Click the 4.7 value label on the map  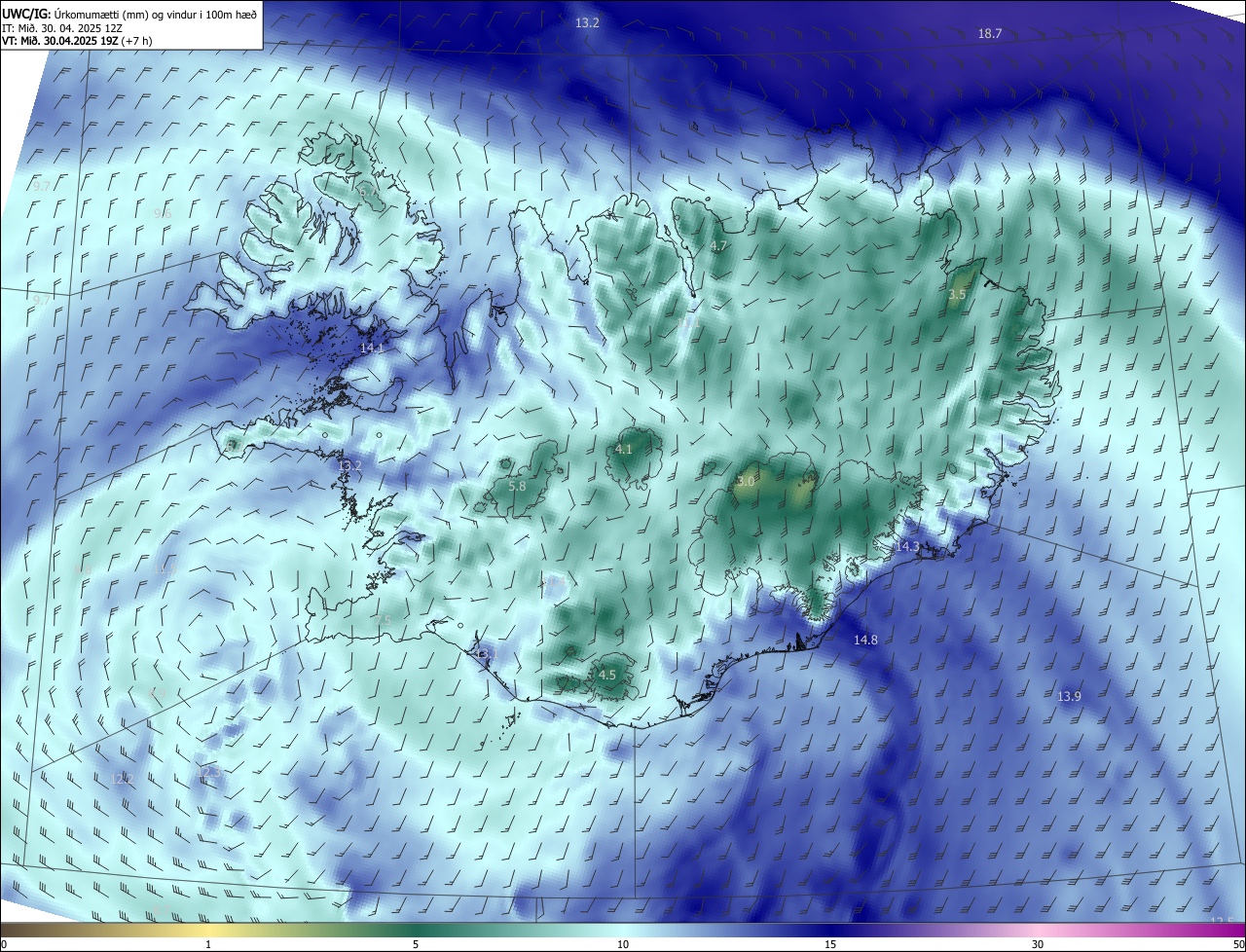point(718,246)
